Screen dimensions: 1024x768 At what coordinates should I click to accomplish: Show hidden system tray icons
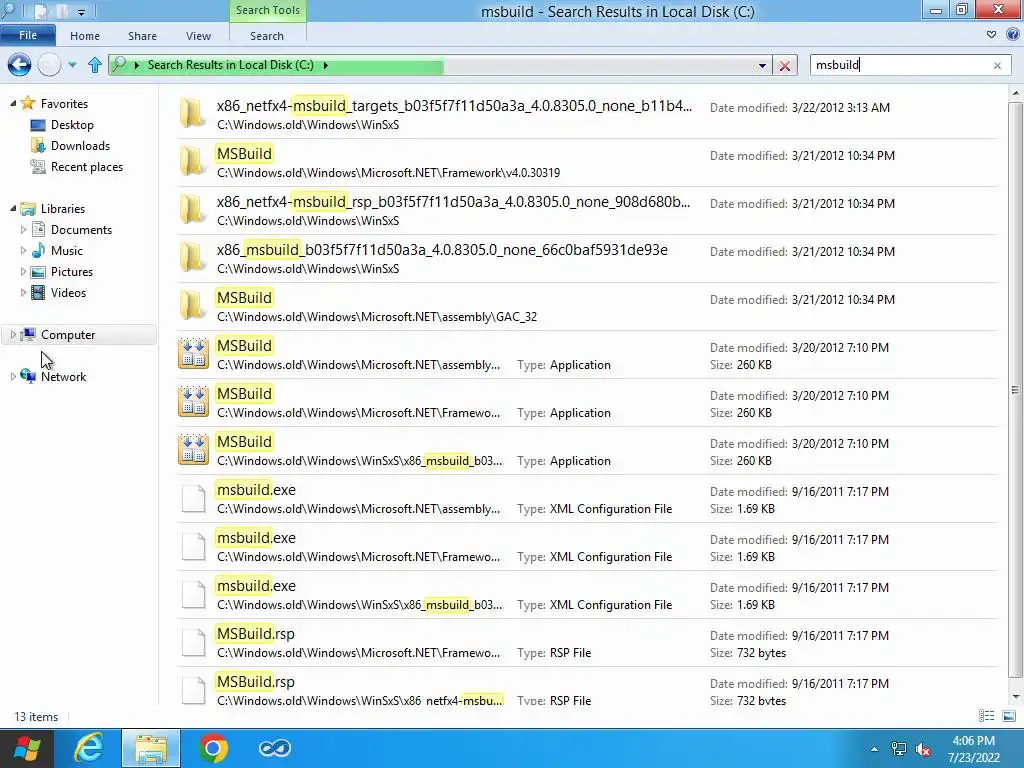pyautogui.click(x=874, y=749)
